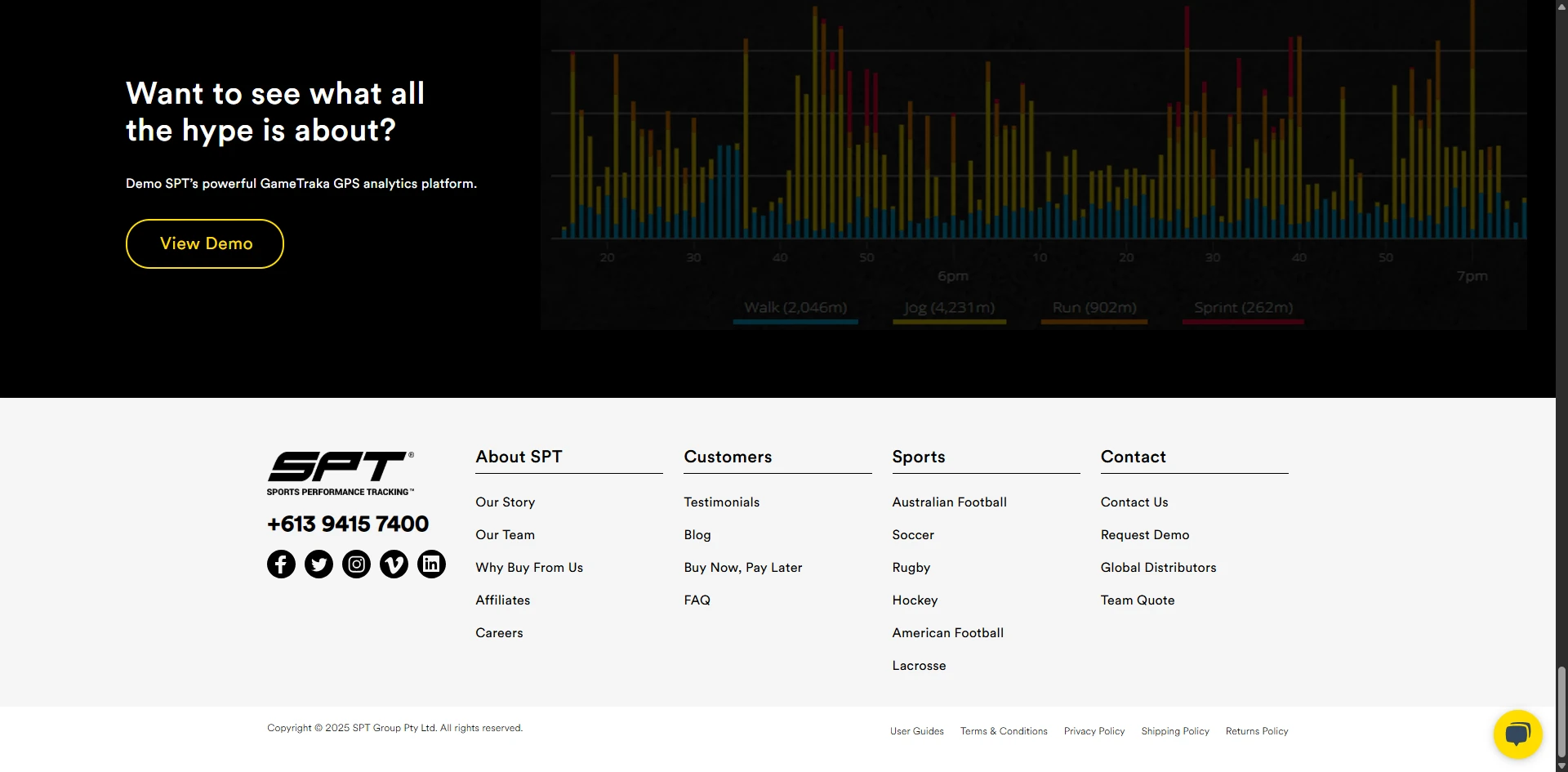Open the Our Story page

[505, 502]
